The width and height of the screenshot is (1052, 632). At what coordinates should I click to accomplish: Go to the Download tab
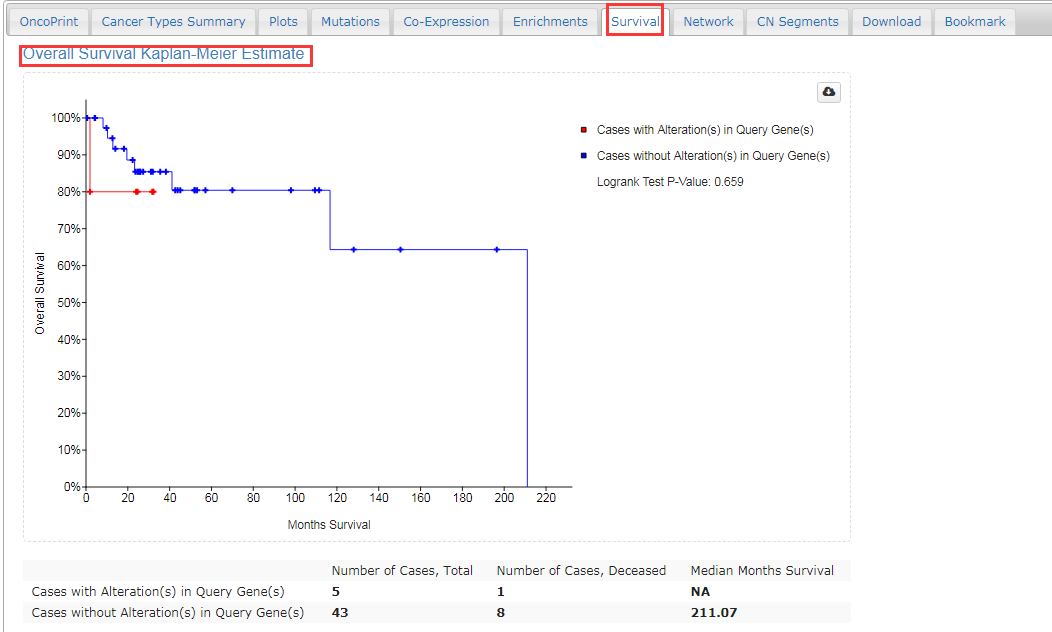tap(891, 22)
